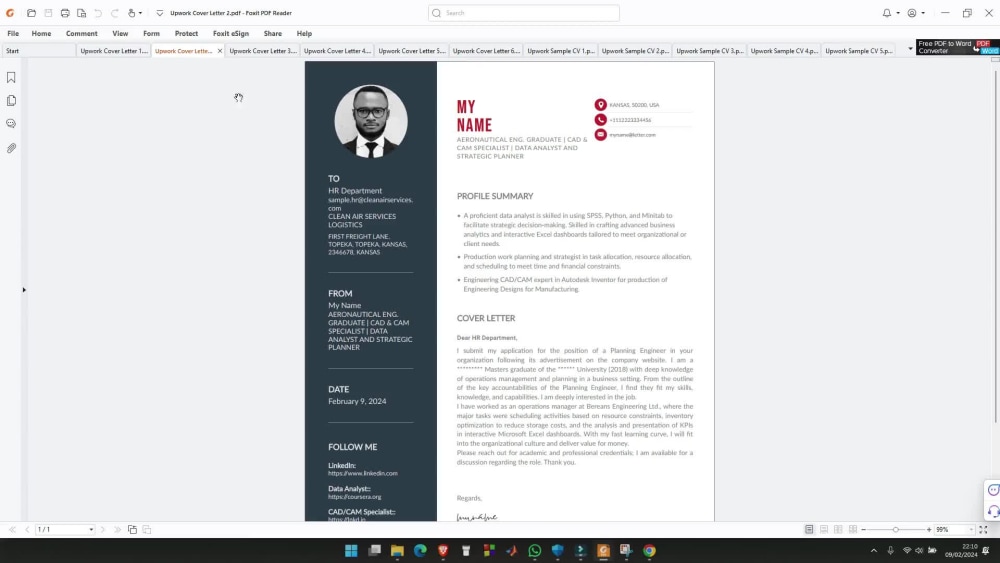1000x563 pixels.
Task: Enter full screen mode icon
Action: [x=983, y=530]
